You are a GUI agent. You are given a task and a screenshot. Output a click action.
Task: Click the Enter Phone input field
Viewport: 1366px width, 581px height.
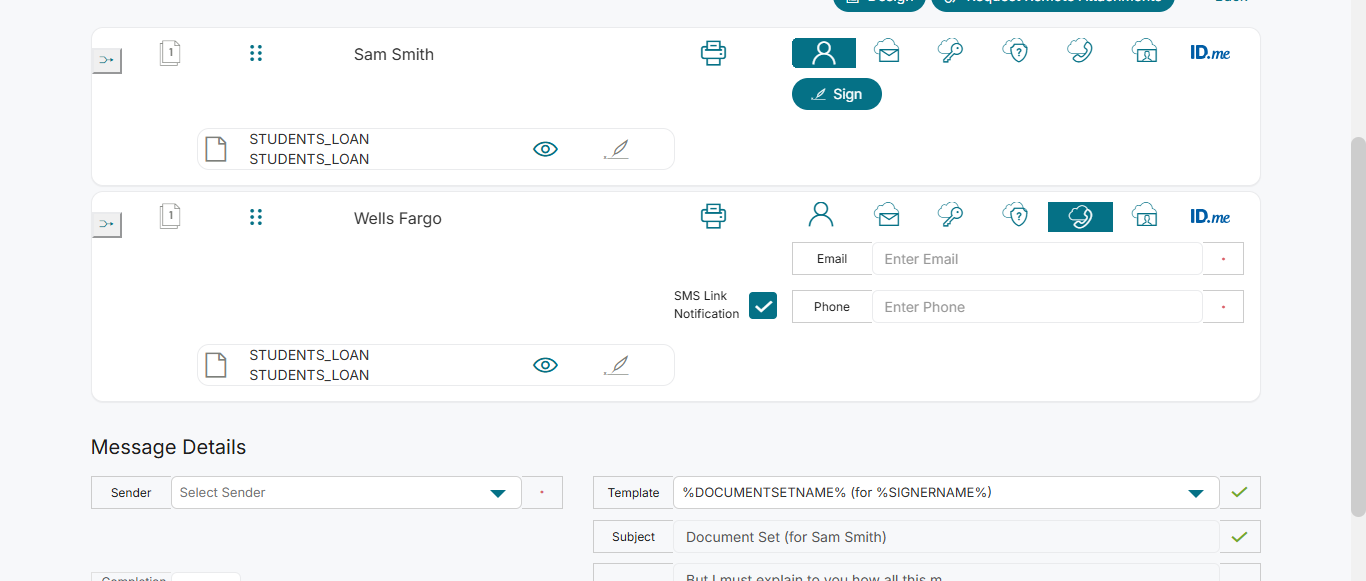tap(1037, 307)
